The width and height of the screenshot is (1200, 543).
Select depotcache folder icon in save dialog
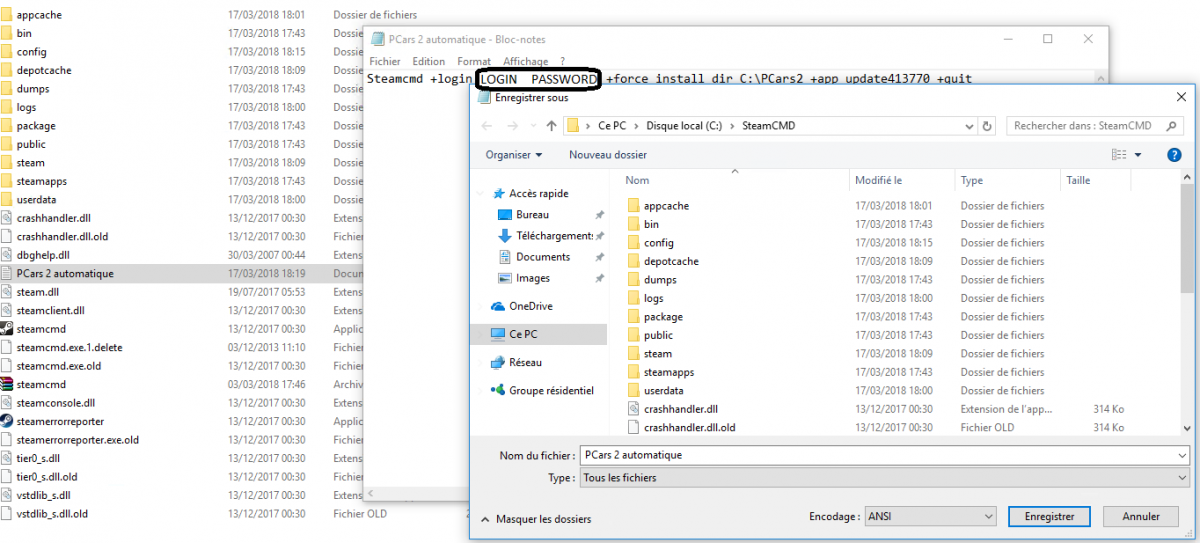[x=633, y=261]
